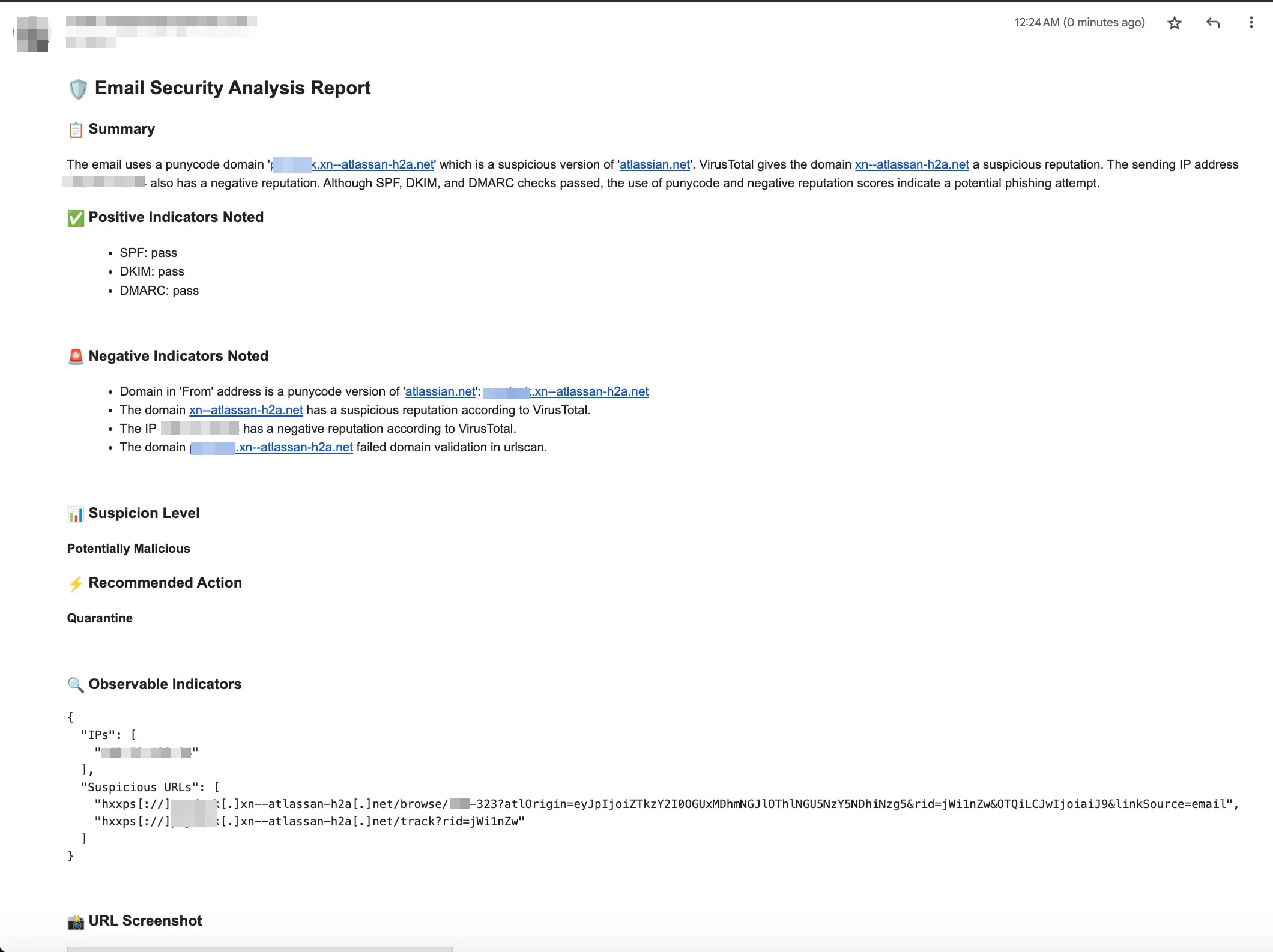
Task: Open punycode From-address domain link in first bullet
Action: pyautogui.click(x=566, y=391)
